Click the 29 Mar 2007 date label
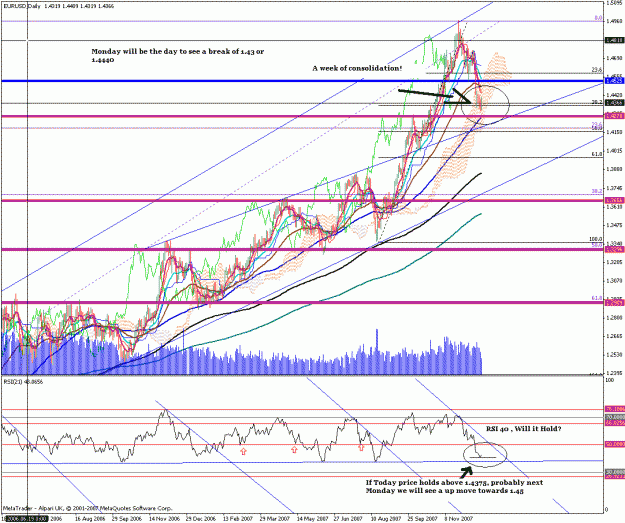This screenshot has width=625, height=523. (x=275, y=519)
